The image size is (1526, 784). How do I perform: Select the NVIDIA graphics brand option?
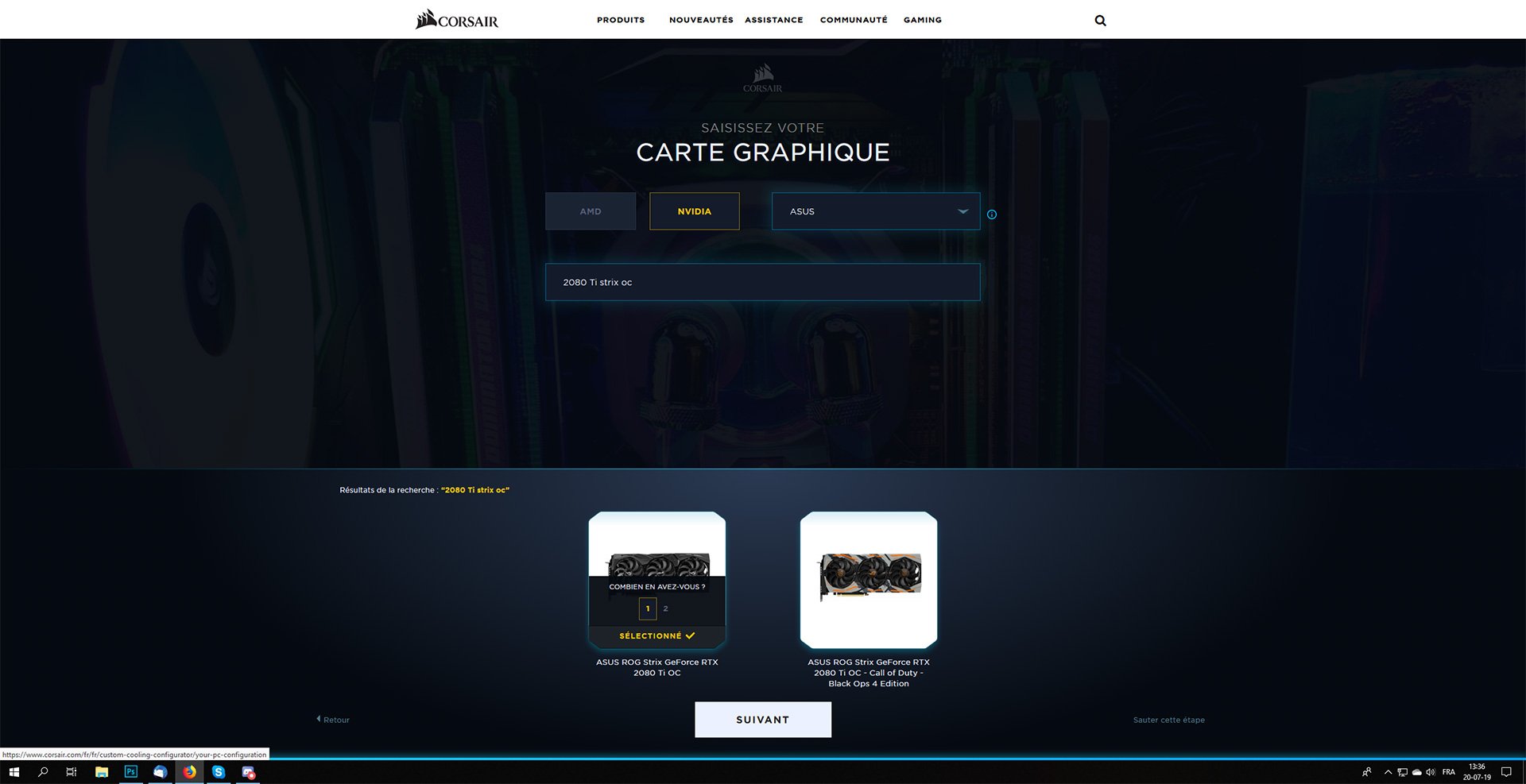[694, 211]
